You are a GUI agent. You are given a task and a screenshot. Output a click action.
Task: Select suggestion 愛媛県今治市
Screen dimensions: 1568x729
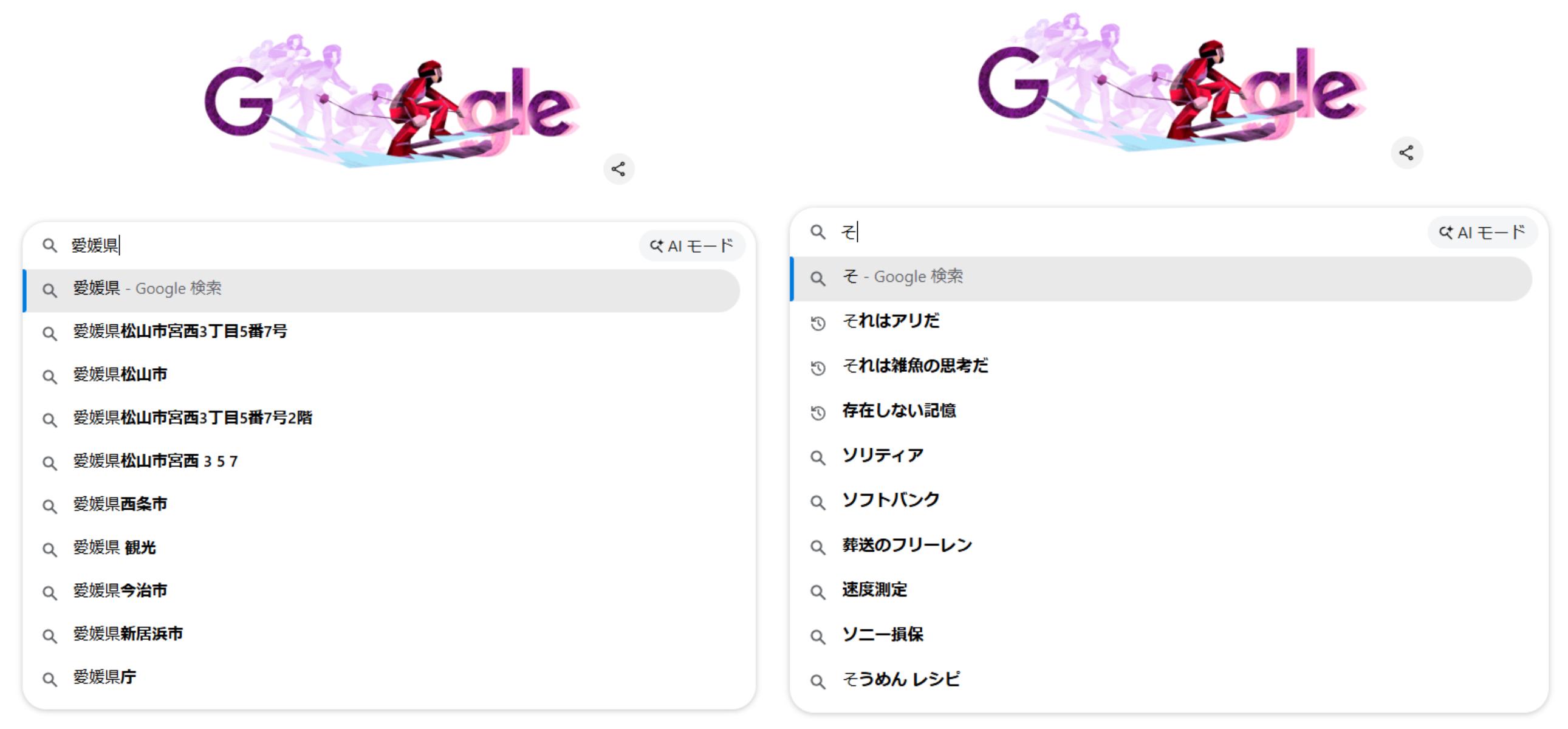120,591
